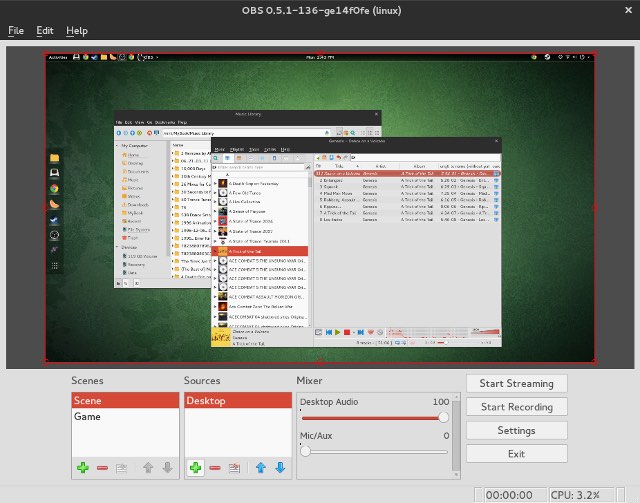Open scene properties icon under Scenes list
Viewport: 640px width, 503px height.
(121, 468)
